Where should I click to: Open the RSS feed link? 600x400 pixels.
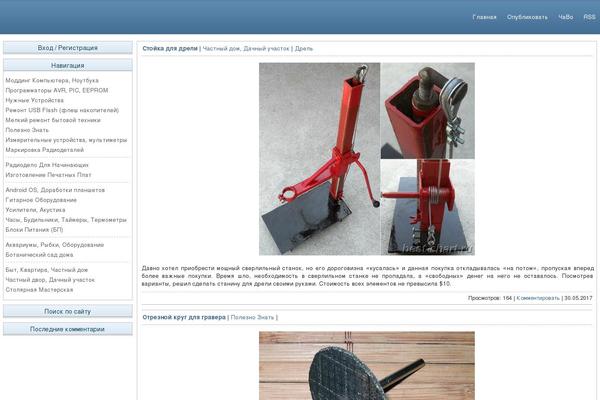click(589, 17)
